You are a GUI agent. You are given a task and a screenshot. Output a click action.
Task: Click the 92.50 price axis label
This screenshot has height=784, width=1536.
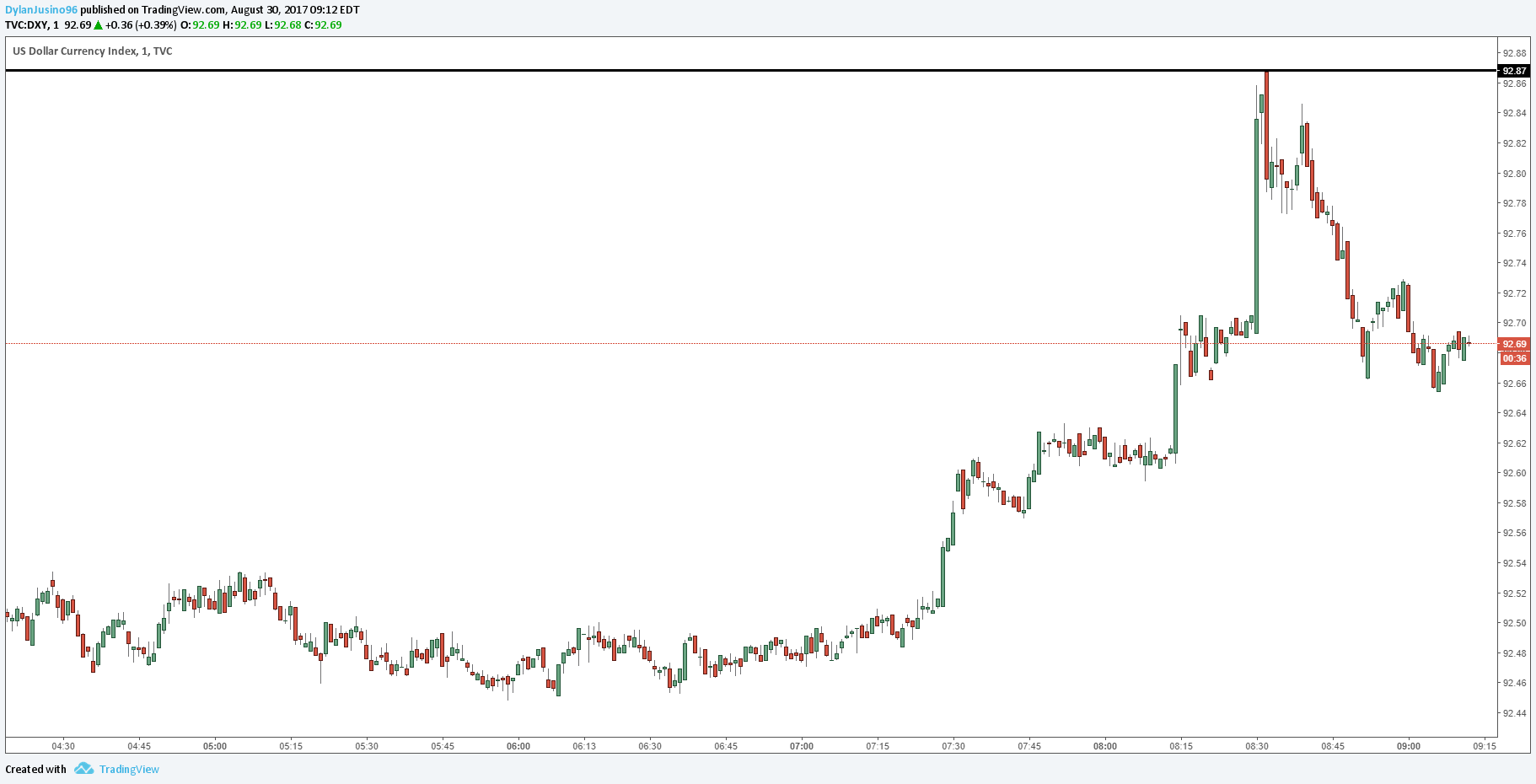[1514, 623]
